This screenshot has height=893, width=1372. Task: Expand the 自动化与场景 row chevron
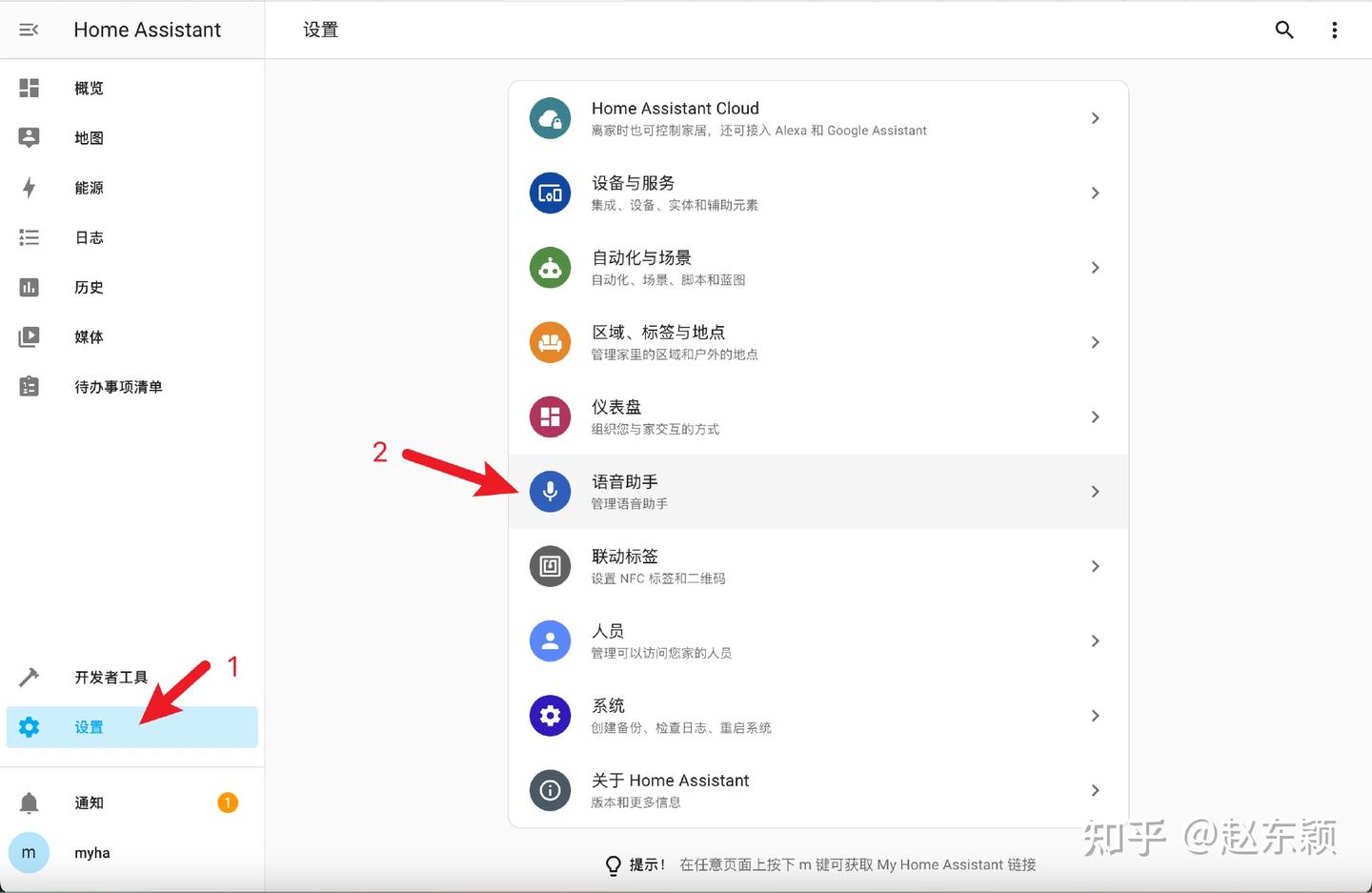pos(1095,268)
